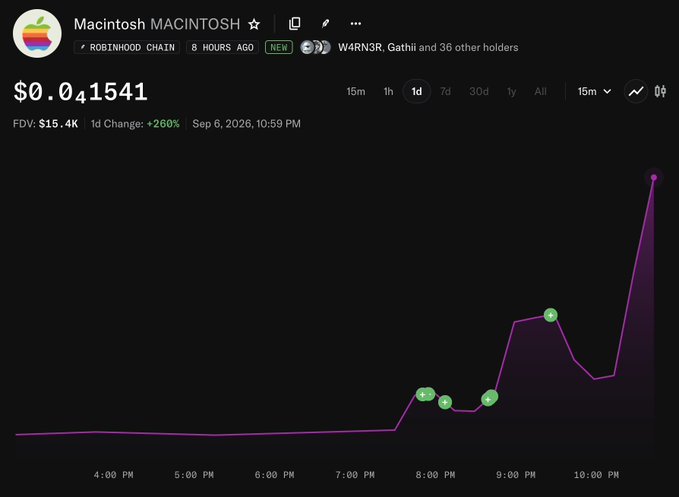Click the buy marker near 9:30 PM
Viewport: 679px width, 497px height.
(x=550, y=315)
